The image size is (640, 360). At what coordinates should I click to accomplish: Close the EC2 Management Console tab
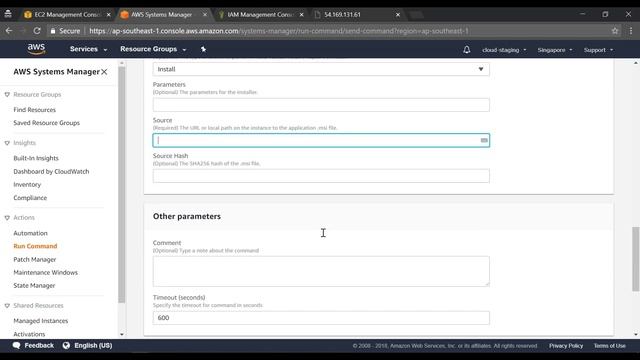click(109, 15)
